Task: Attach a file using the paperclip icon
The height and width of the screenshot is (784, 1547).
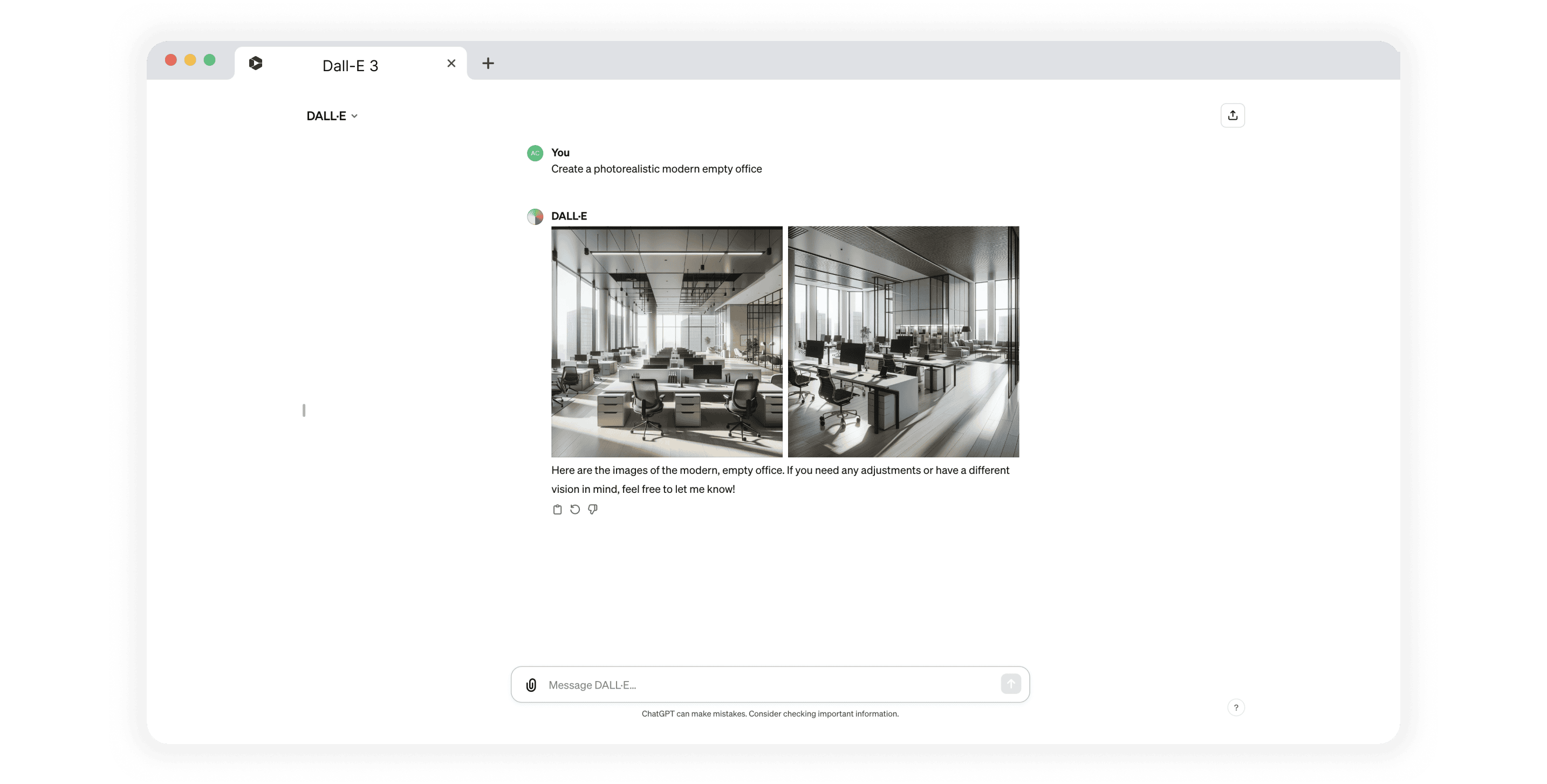Action: point(531,684)
